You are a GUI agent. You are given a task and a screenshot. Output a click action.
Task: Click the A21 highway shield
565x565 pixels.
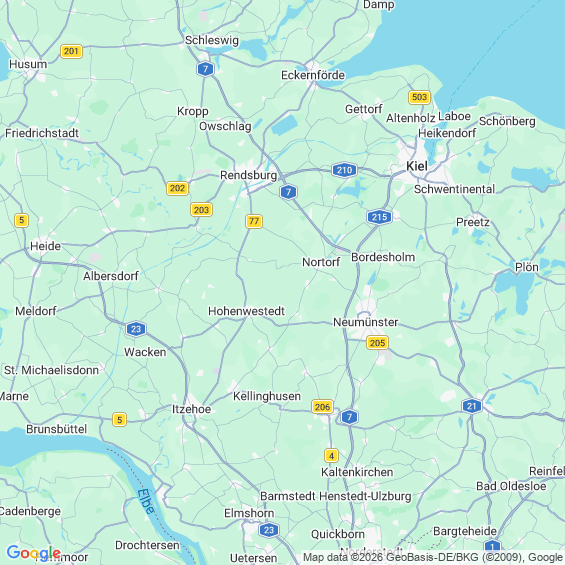(x=472, y=406)
